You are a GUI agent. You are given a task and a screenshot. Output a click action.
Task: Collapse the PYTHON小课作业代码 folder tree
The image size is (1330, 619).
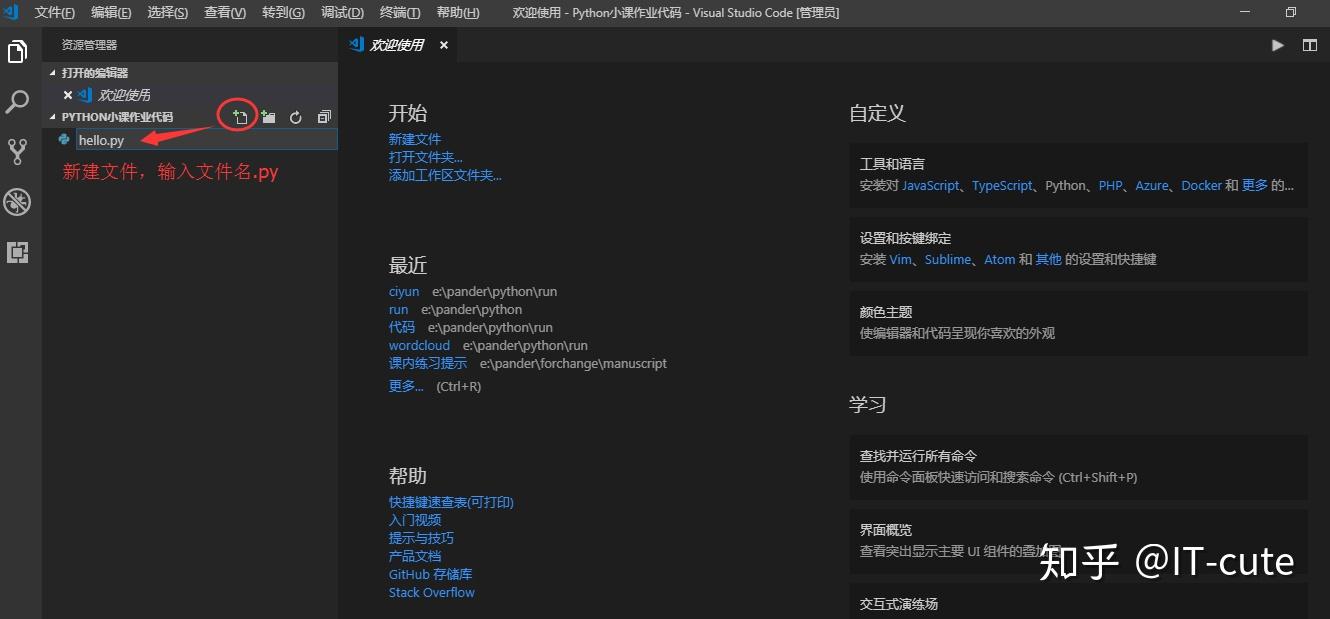[54, 116]
